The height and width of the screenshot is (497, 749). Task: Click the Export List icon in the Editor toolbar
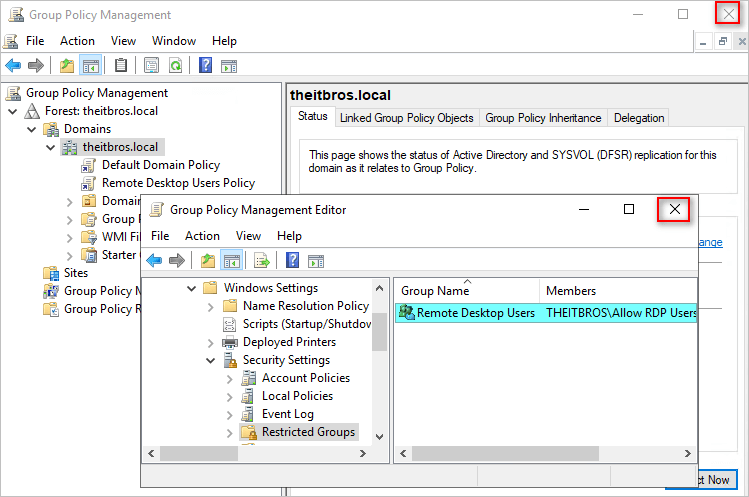point(262,261)
